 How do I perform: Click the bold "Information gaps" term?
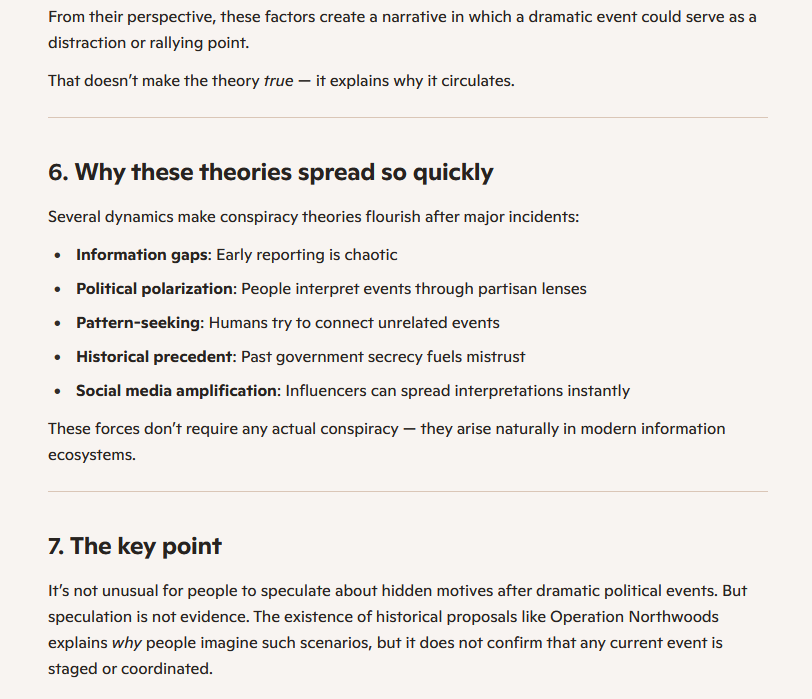coord(142,255)
